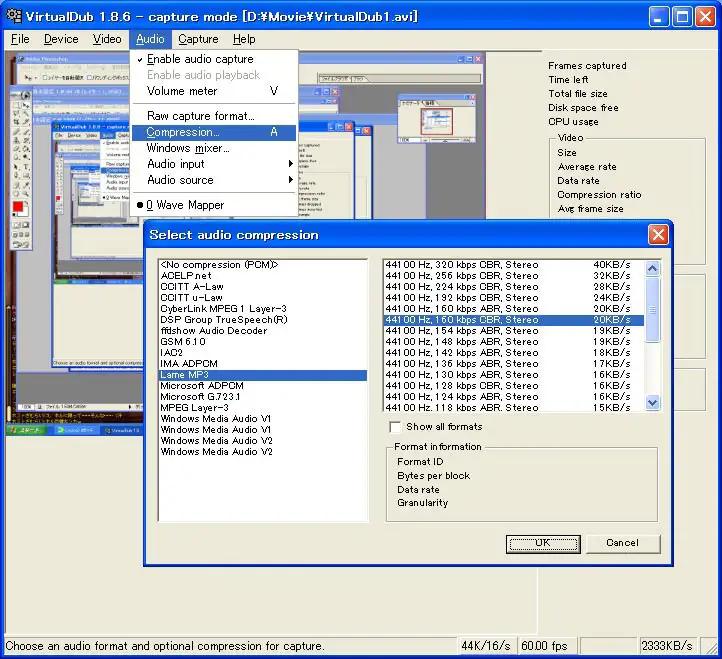The width and height of the screenshot is (722, 659).
Task: Click the Cancel button
Action: click(622, 543)
